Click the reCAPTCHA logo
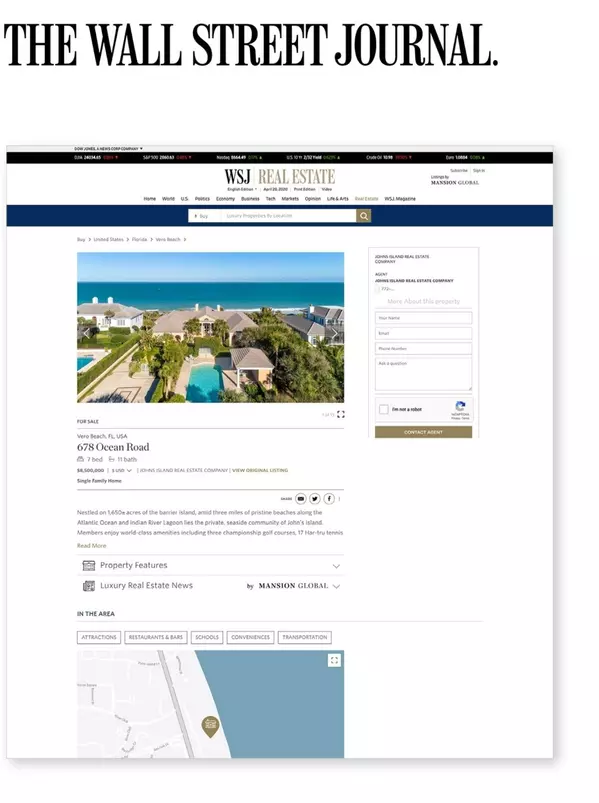This screenshot has height=803, width=599. (x=460, y=407)
